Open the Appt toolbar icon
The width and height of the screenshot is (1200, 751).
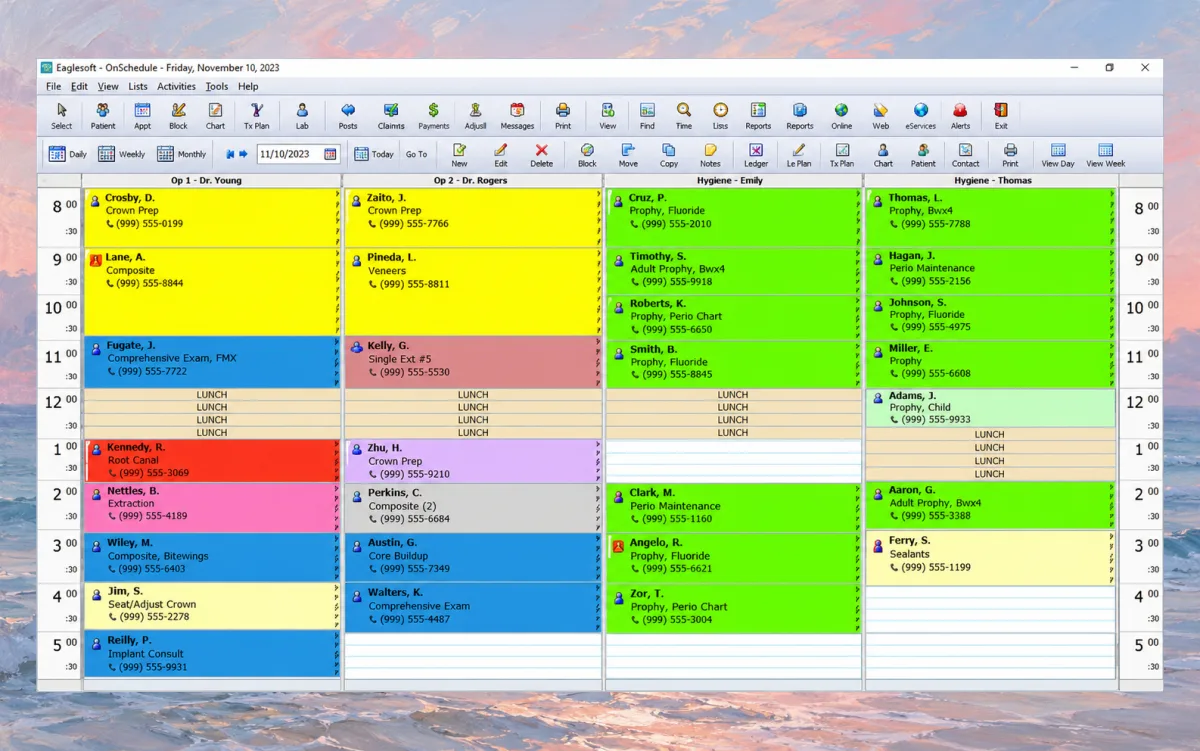(x=142, y=116)
